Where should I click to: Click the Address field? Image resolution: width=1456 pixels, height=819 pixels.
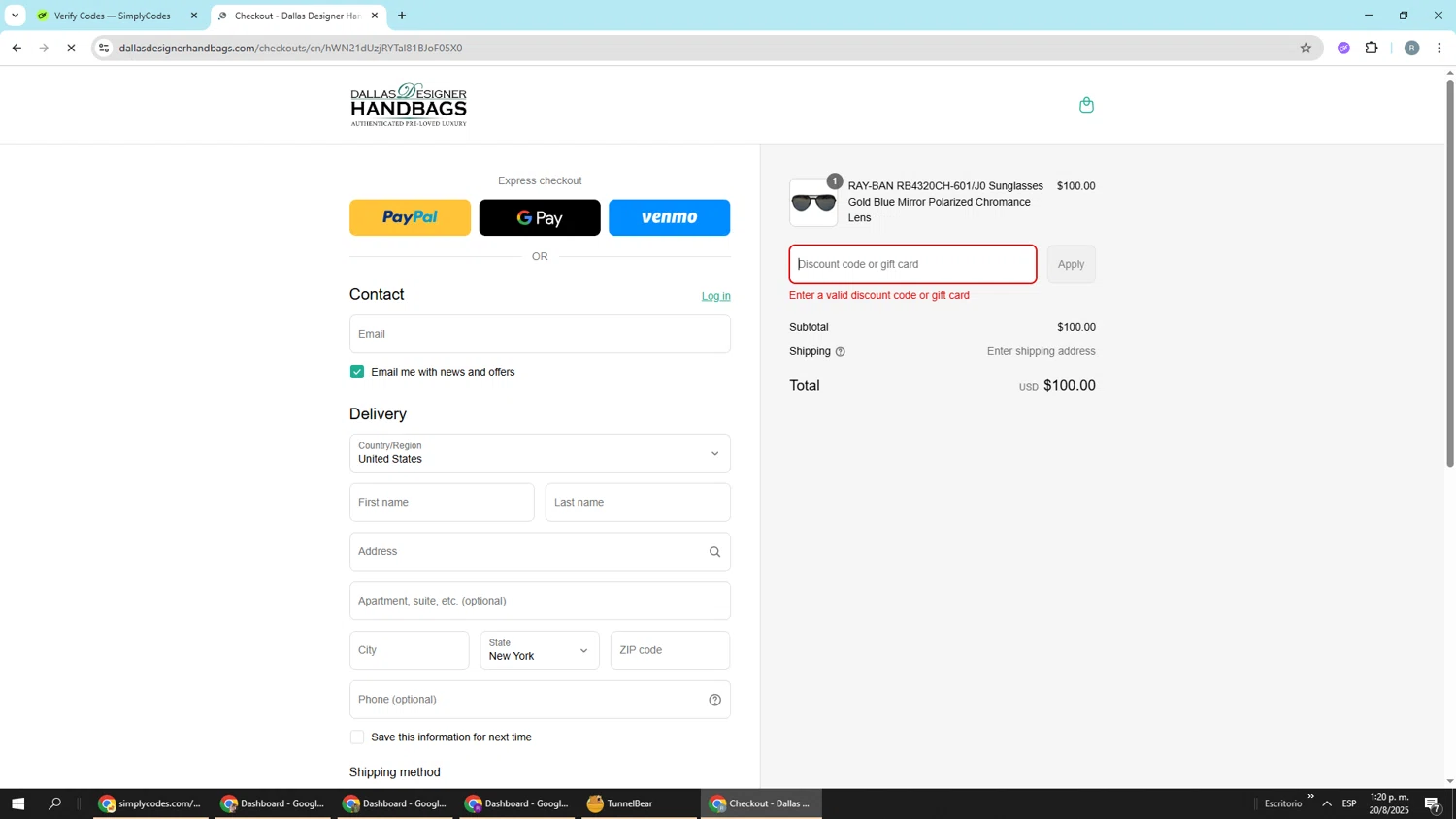(540, 552)
